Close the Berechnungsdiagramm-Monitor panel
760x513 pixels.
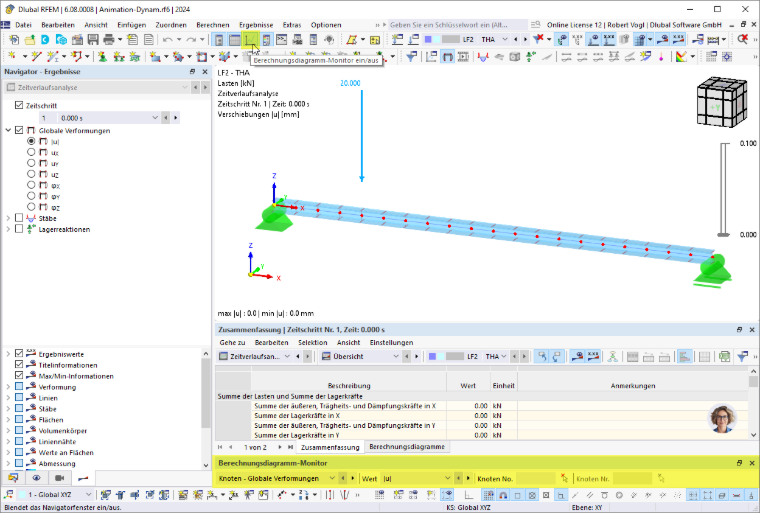tap(752, 463)
